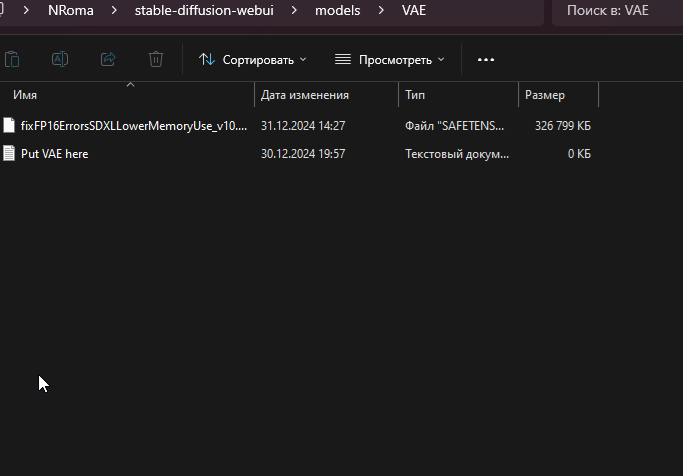Click the Rename icon in toolbar

click(60, 59)
